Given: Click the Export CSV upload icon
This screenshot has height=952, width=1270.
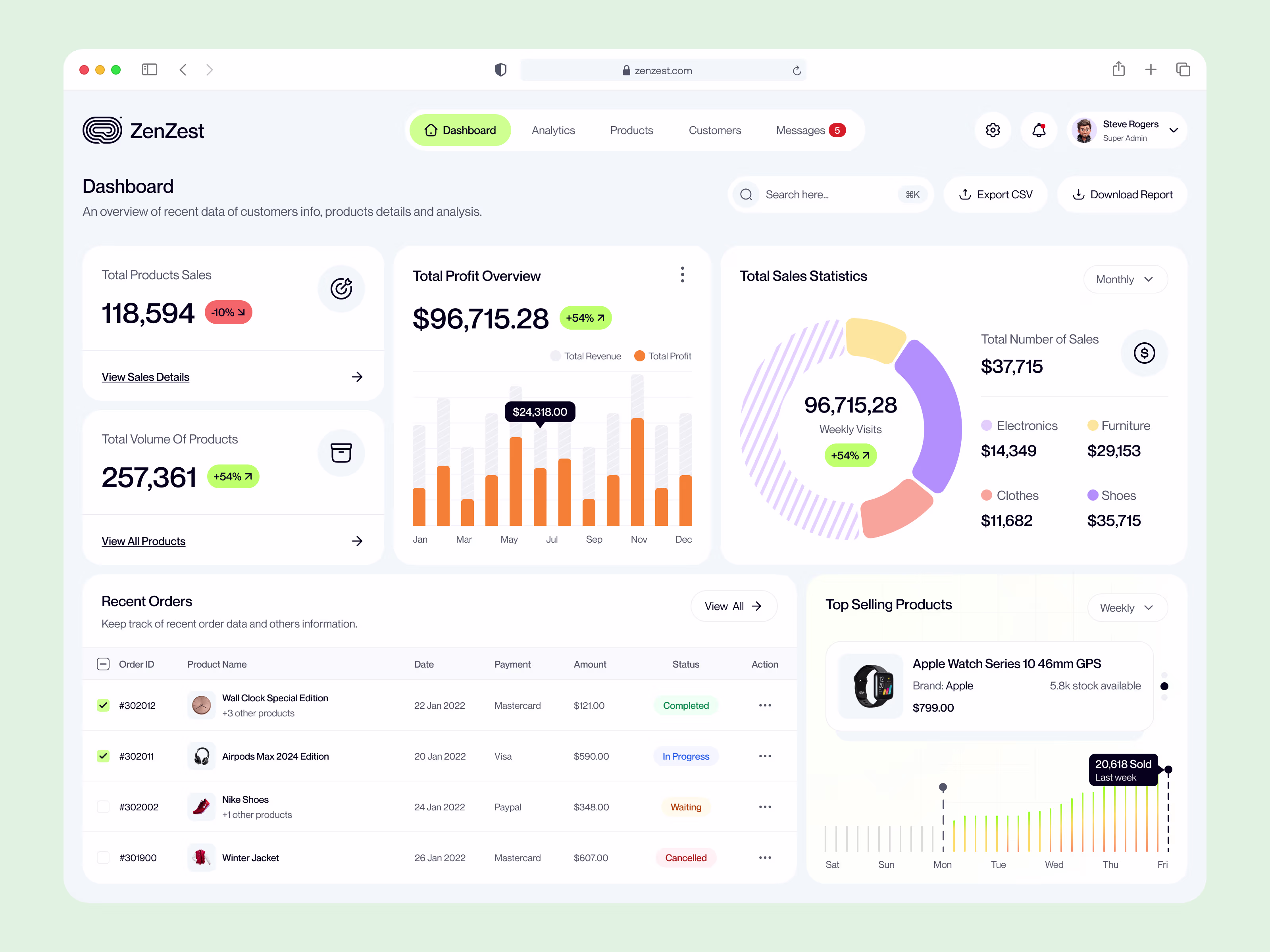Looking at the screenshot, I should [965, 194].
